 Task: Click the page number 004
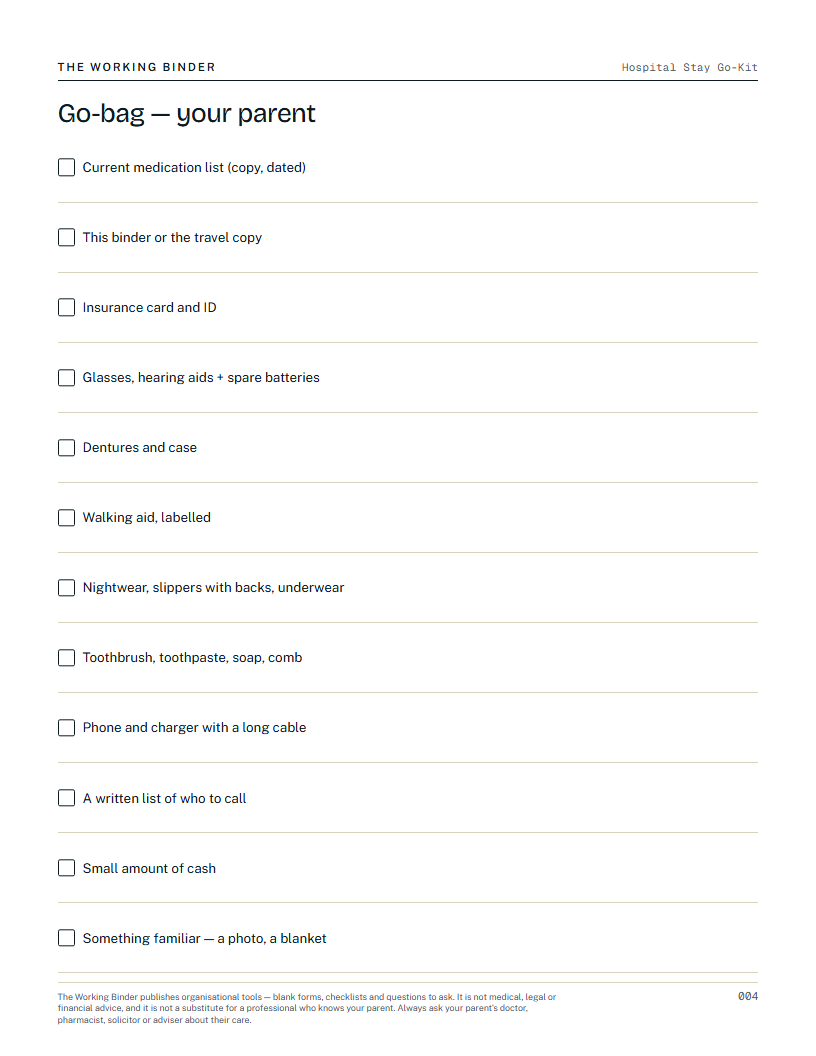click(748, 996)
